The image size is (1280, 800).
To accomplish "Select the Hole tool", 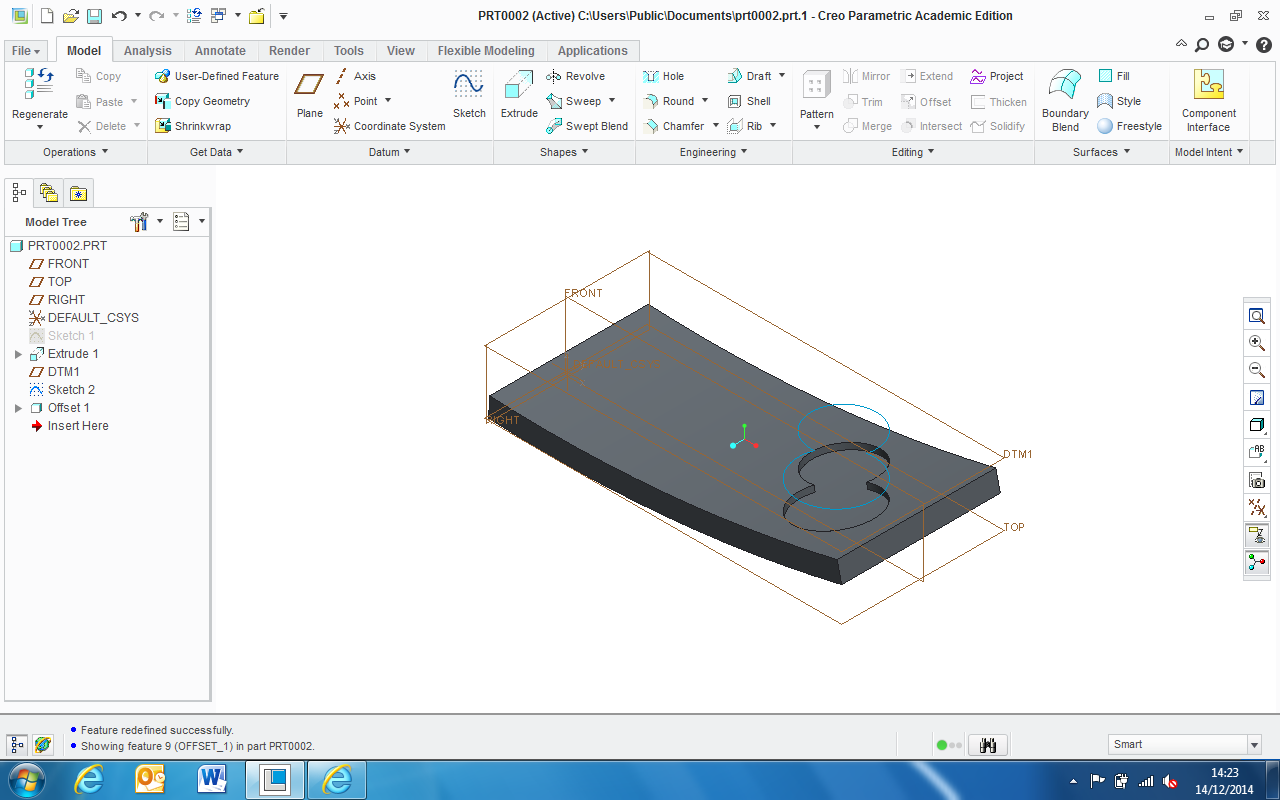I will pyautogui.click(x=663, y=76).
